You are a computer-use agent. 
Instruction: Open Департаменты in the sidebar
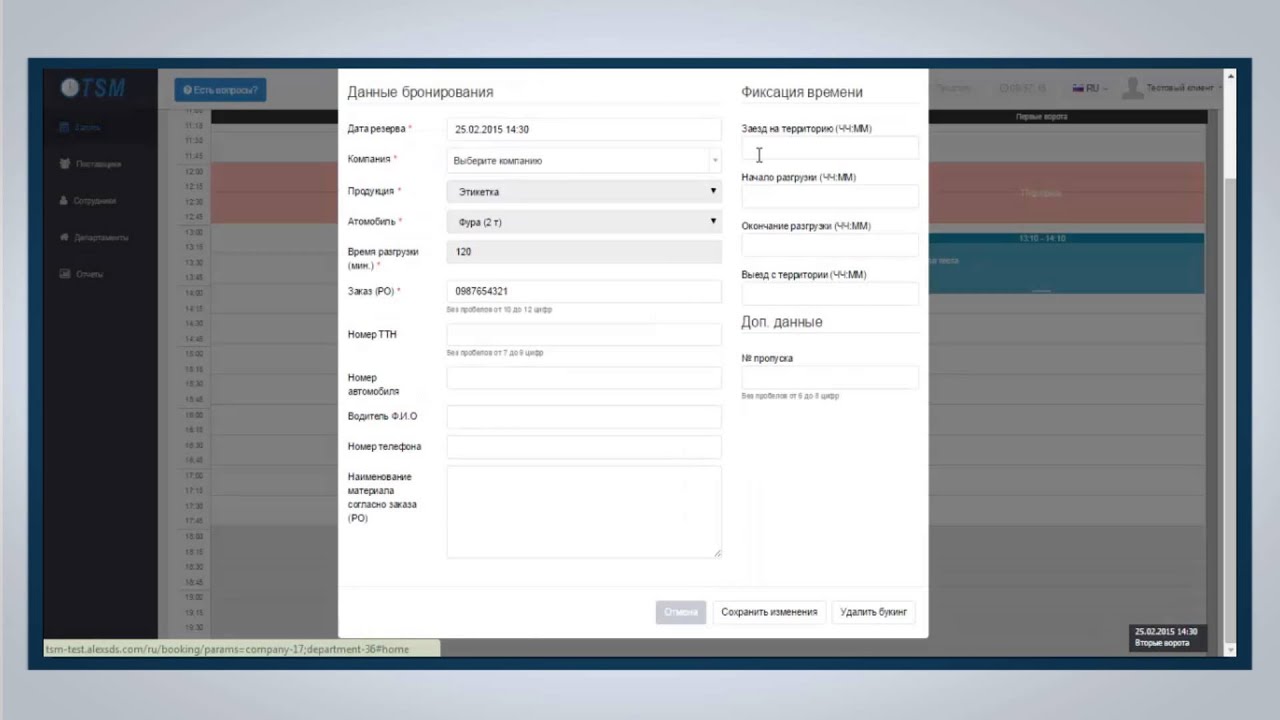[101, 238]
